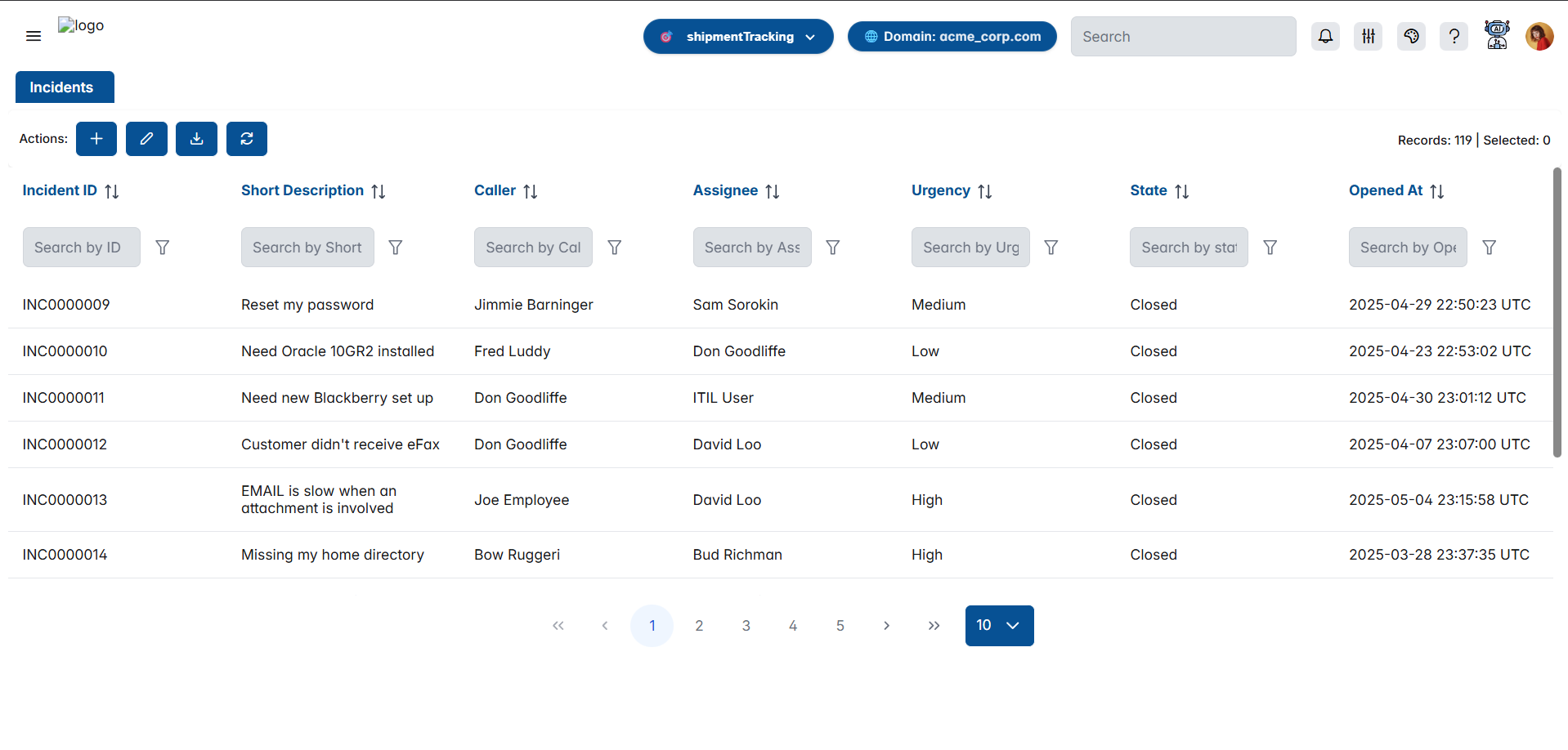Toggle sorting on the State column
Image resolution: width=1568 pixels, height=750 pixels.
point(1183,190)
